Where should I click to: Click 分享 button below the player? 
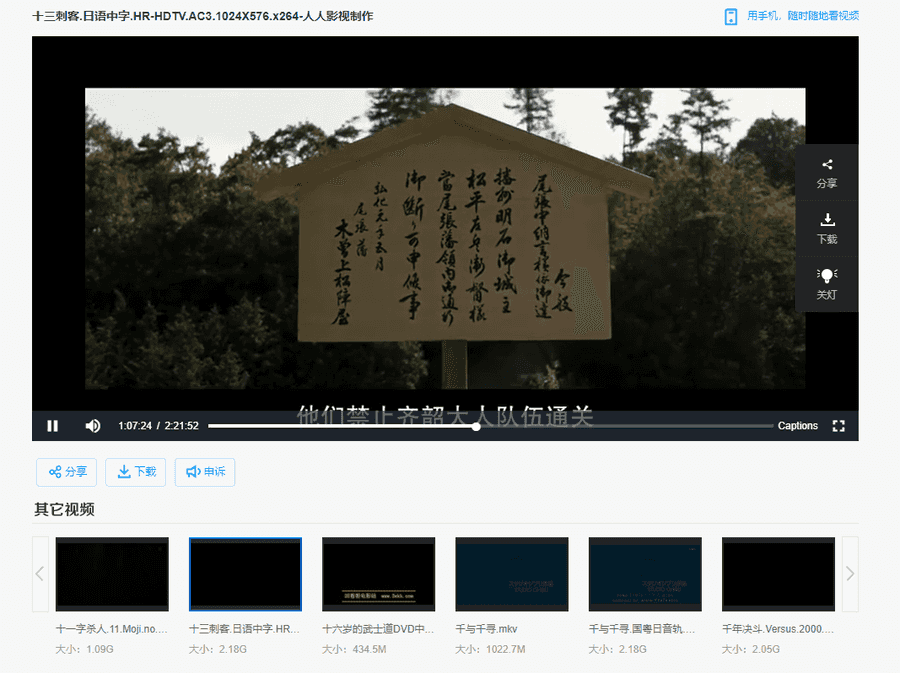click(x=67, y=472)
